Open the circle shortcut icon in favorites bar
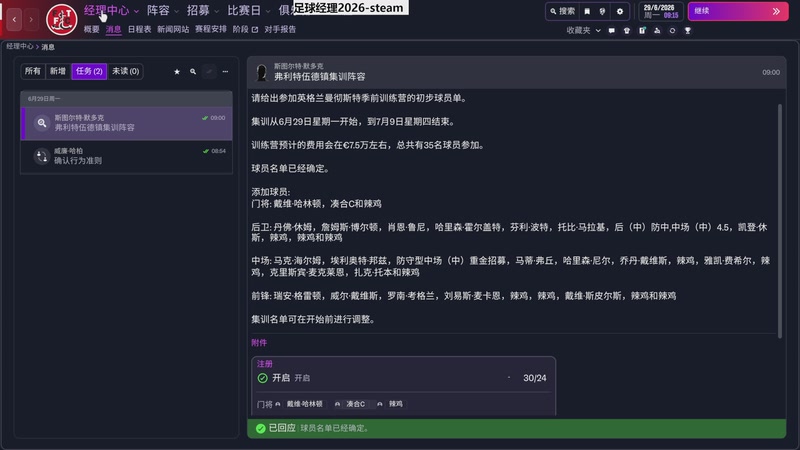The image size is (800, 450). click(x=672, y=31)
